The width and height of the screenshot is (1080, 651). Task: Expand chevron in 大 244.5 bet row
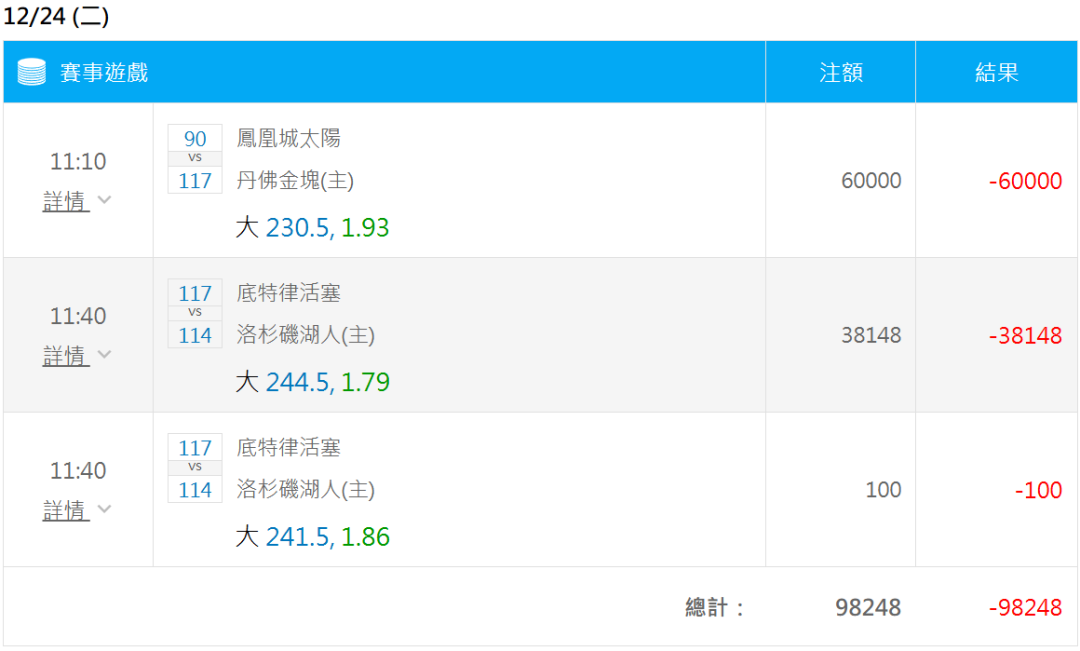[105, 354]
